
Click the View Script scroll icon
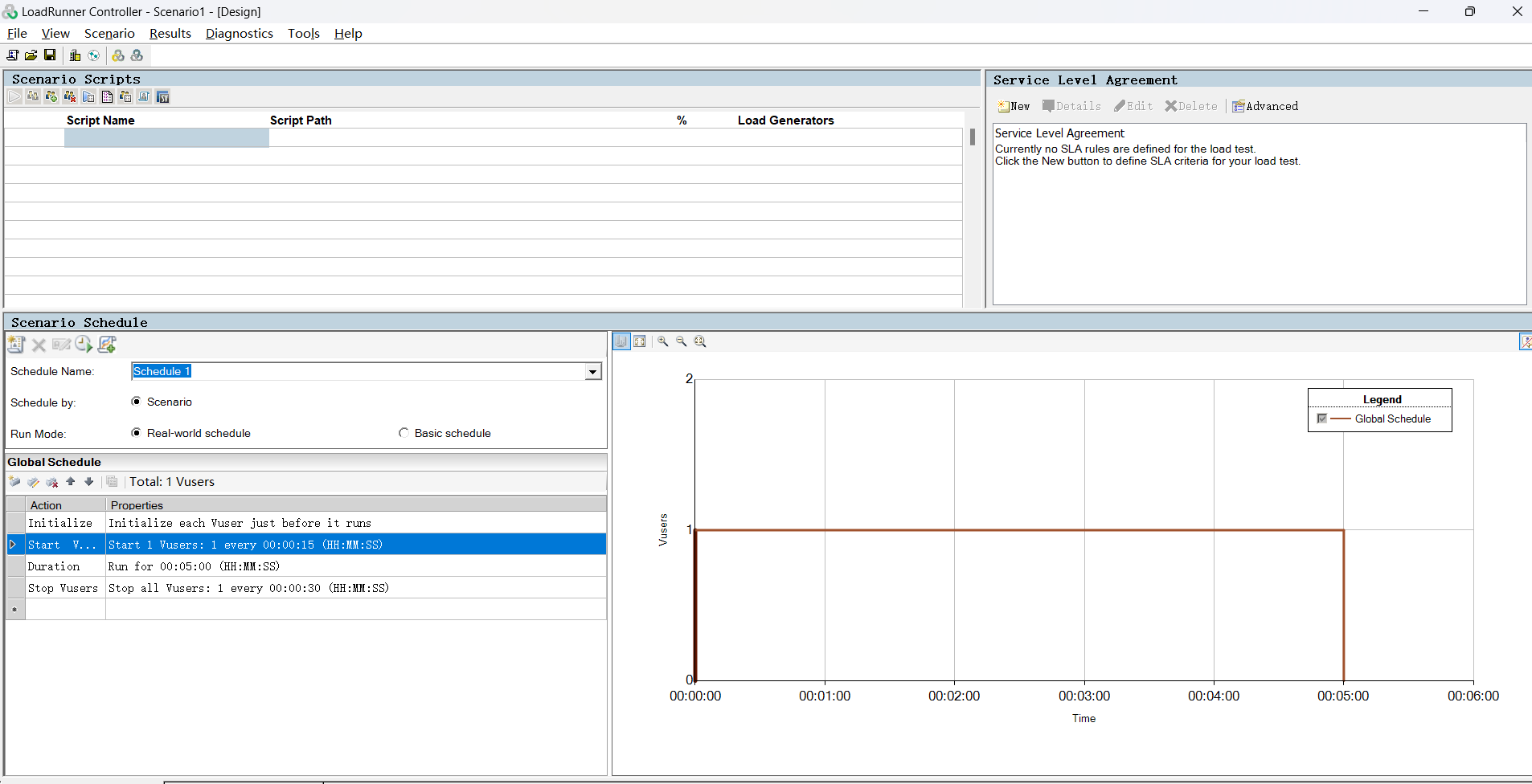(x=144, y=97)
